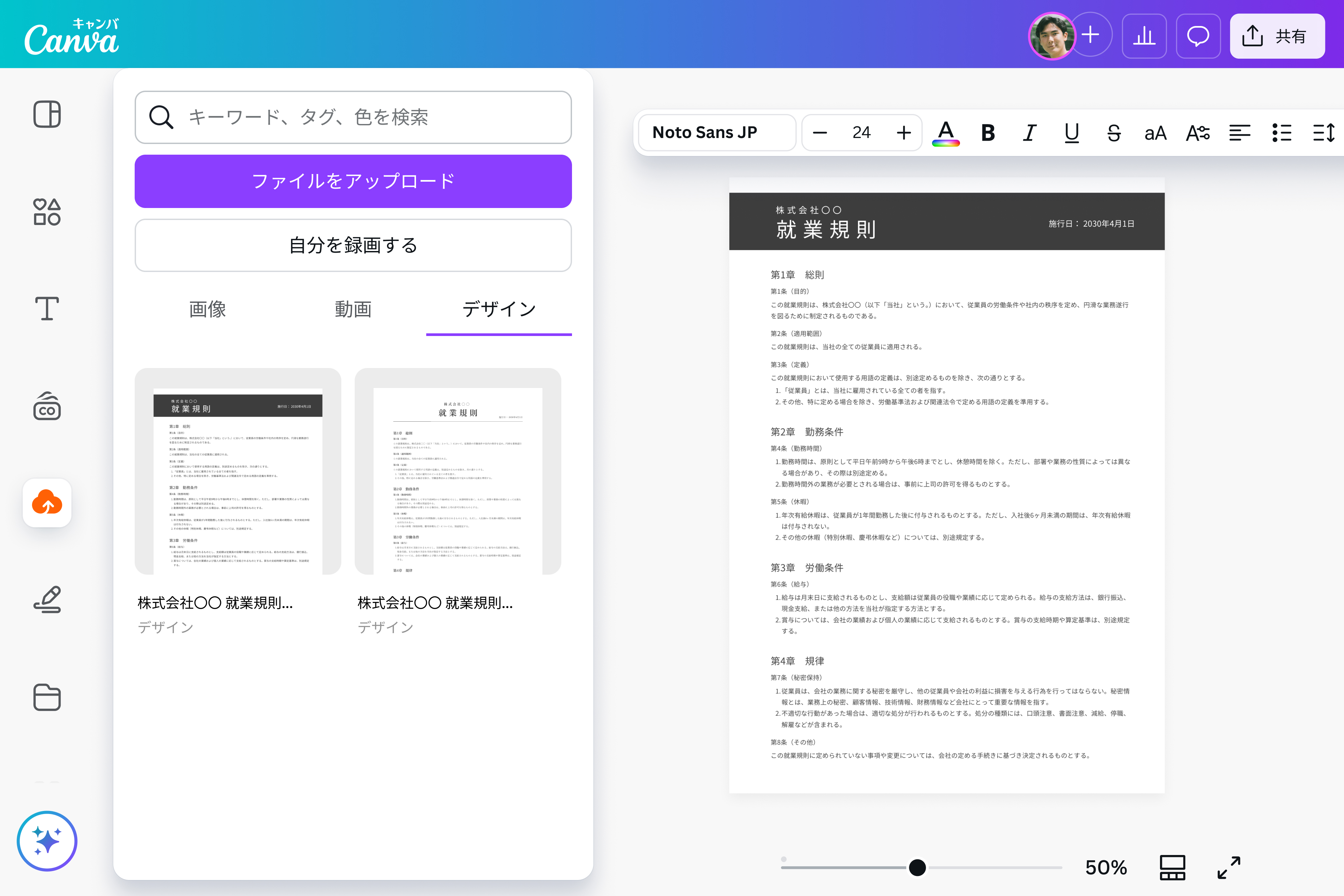
Task: Open the white-header 就業規則 design thumbnail
Action: coord(458,471)
